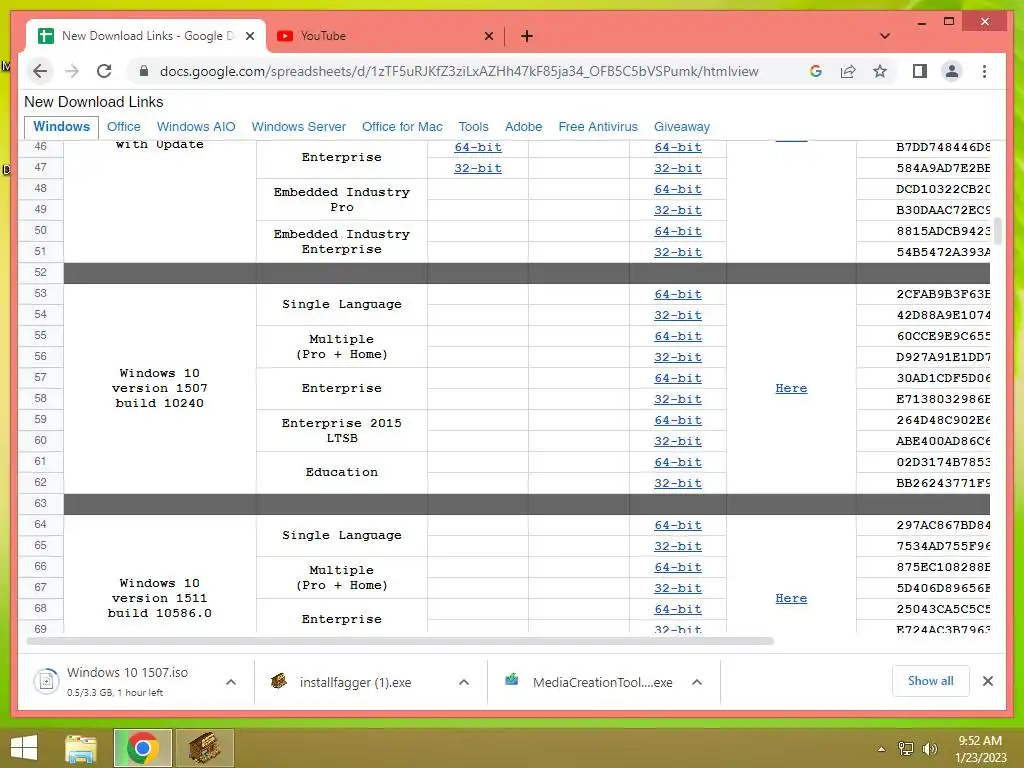Open the Giveaway sheet tab

pos(682,127)
